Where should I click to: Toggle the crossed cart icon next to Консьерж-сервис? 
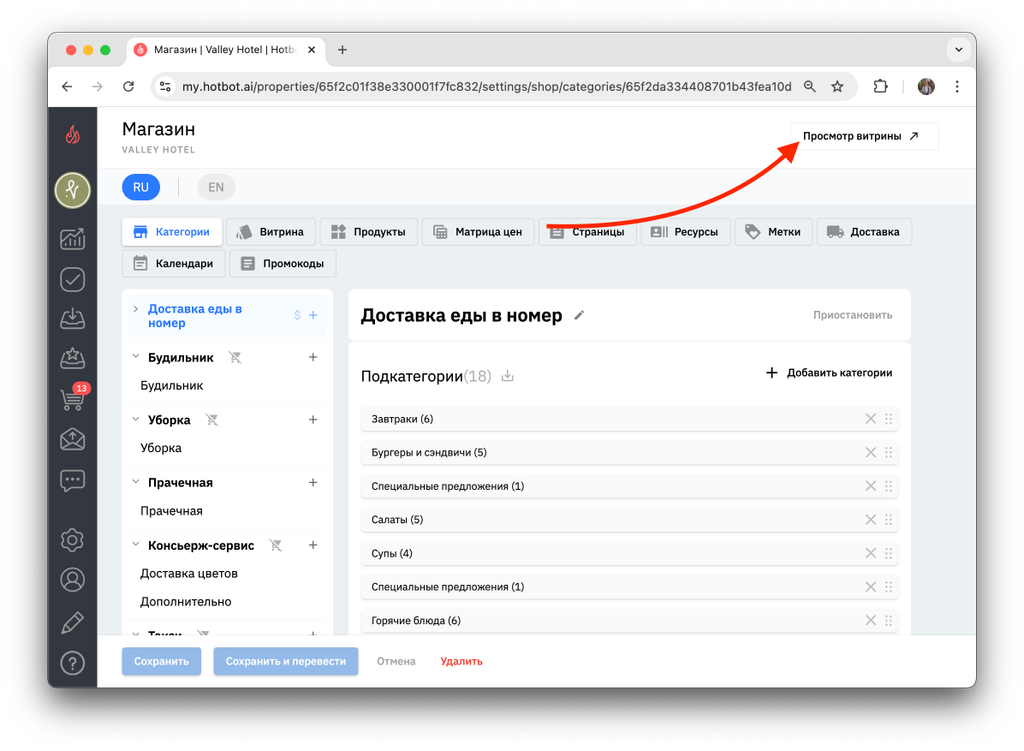pyautogui.click(x=276, y=545)
